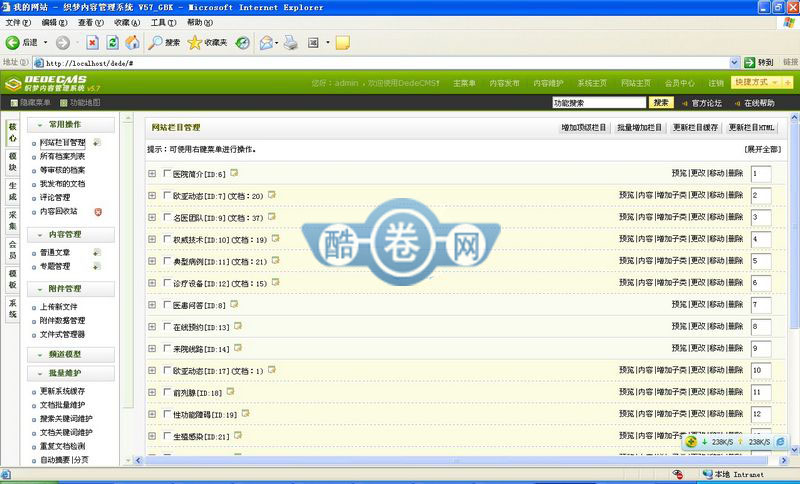The width and height of the screenshot is (800, 484).
Task: Click note icon after 名医团队[ID:9]
Action: pyautogui.click(x=272, y=217)
